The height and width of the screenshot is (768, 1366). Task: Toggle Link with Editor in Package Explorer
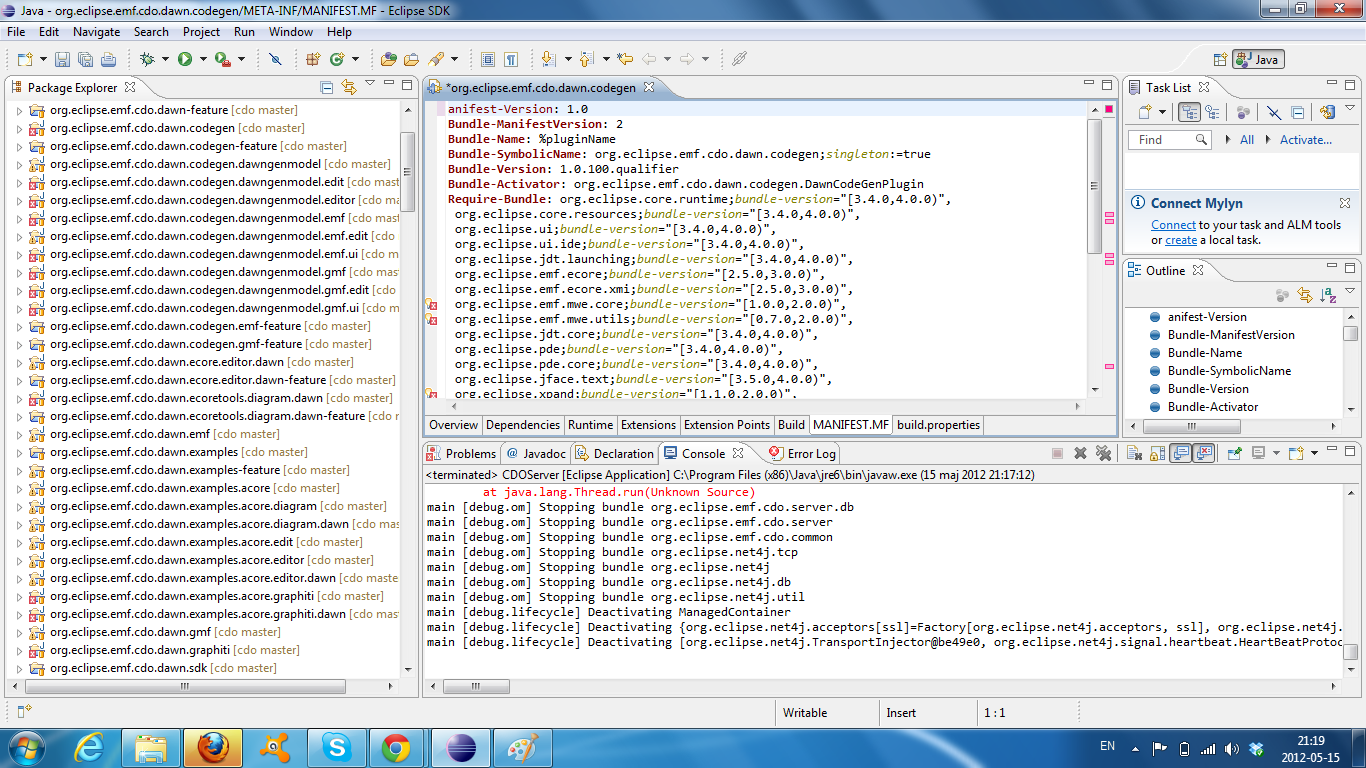coord(348,87)
